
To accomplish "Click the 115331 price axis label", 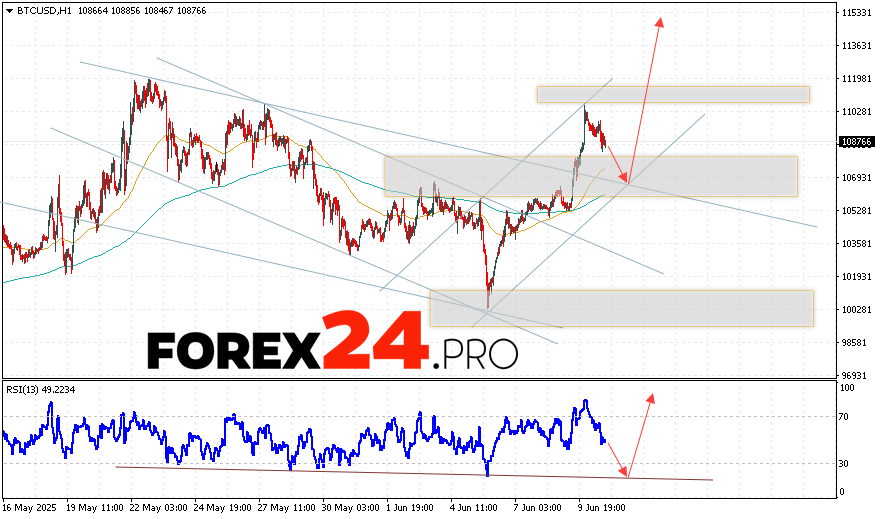I will (x=857, y=13).
